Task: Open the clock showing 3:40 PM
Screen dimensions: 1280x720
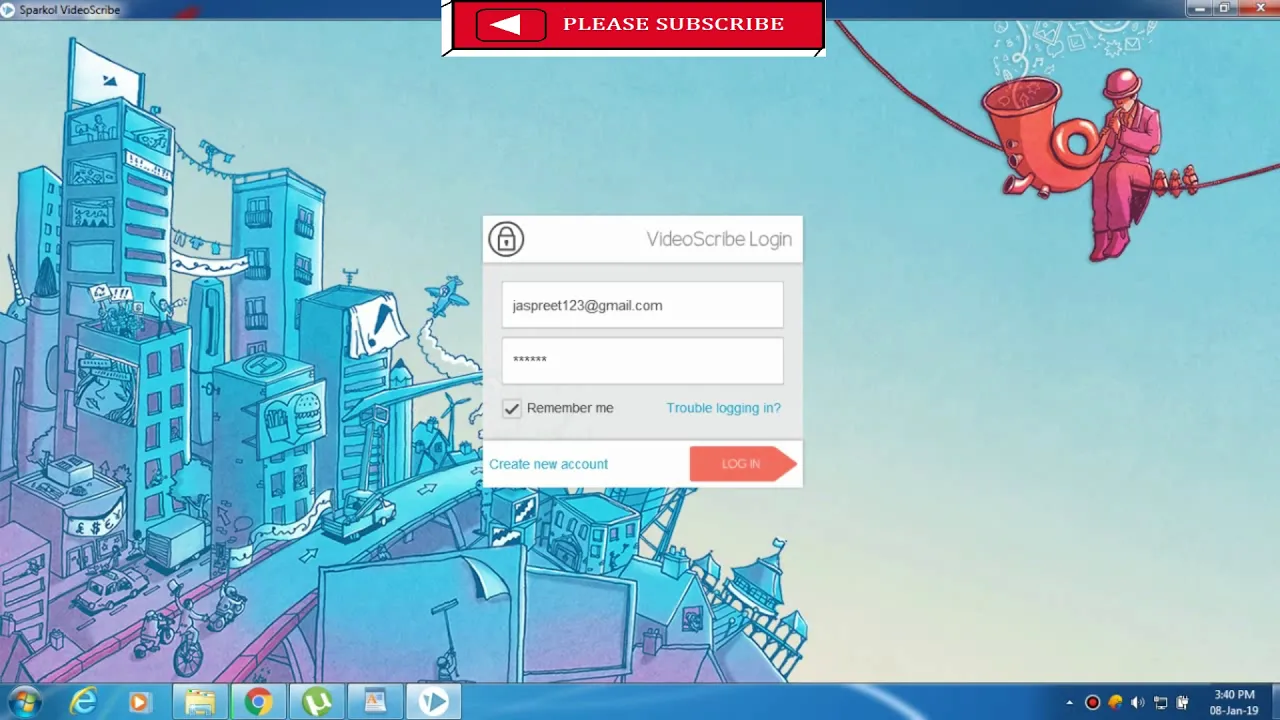Action: point(1234,702)
